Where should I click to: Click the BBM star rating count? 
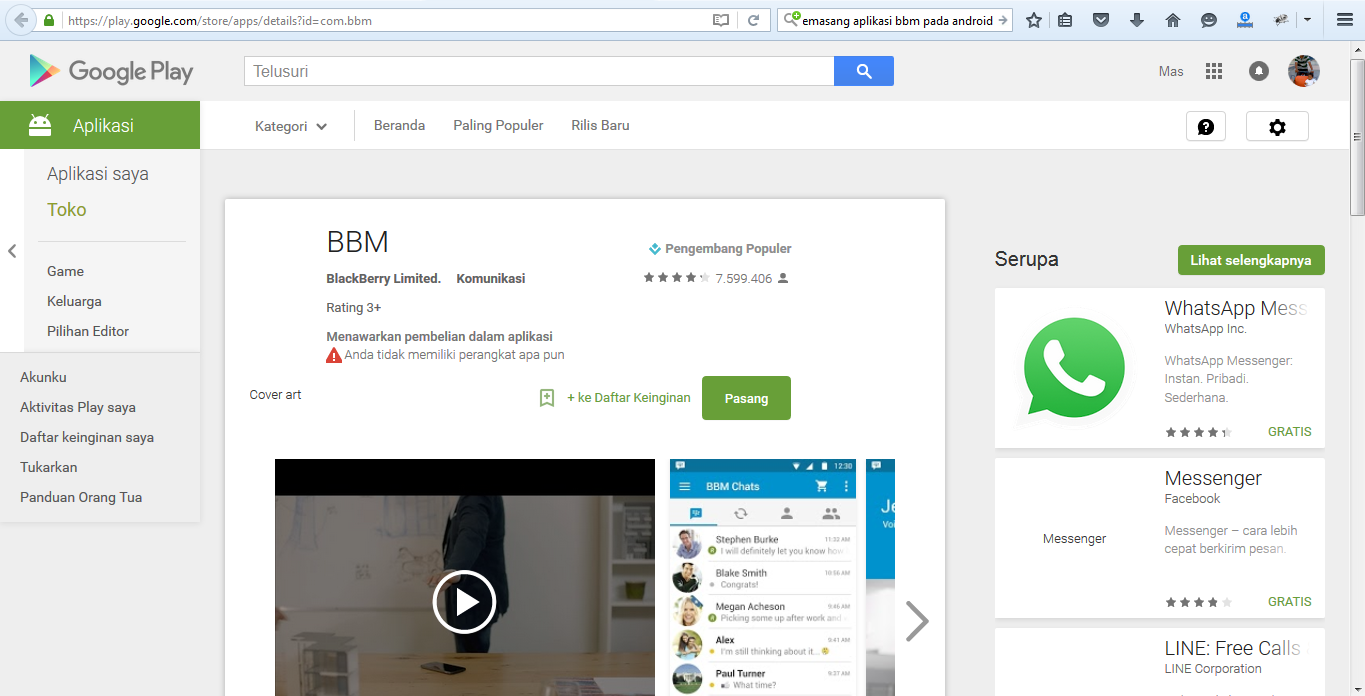click(x=744, y=278)
